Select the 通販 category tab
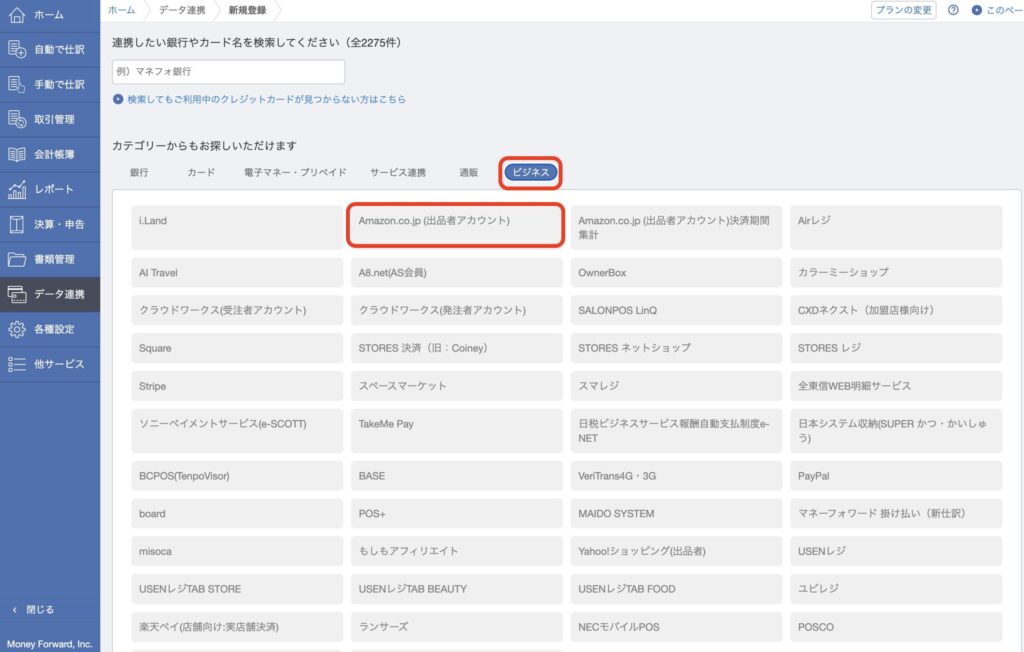This screenshot has height=652, width=1024. click(x=468, y=172)
